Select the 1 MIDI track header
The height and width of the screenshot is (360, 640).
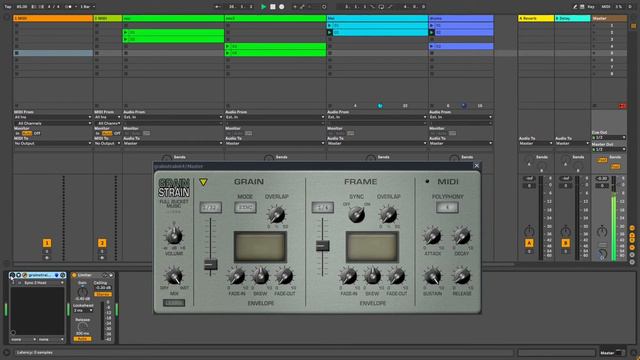[53, 18]
